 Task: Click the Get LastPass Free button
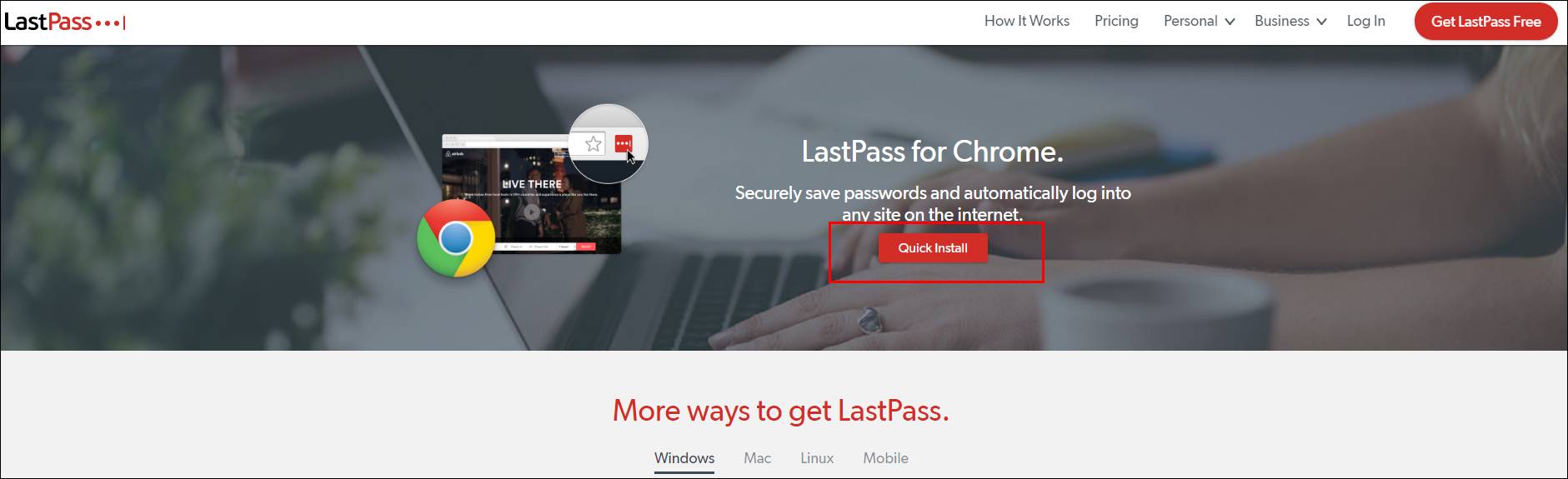(1486, 22)
